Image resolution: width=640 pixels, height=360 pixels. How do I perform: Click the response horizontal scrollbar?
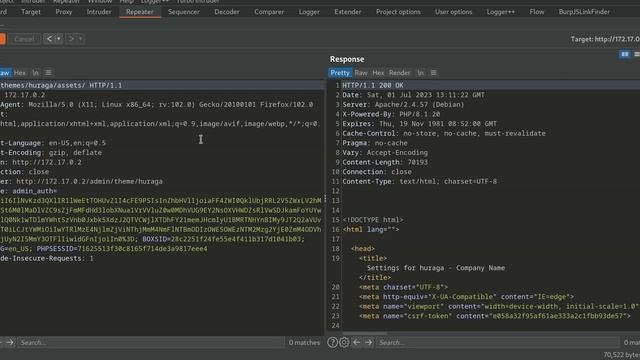click(x=364, y=333)
